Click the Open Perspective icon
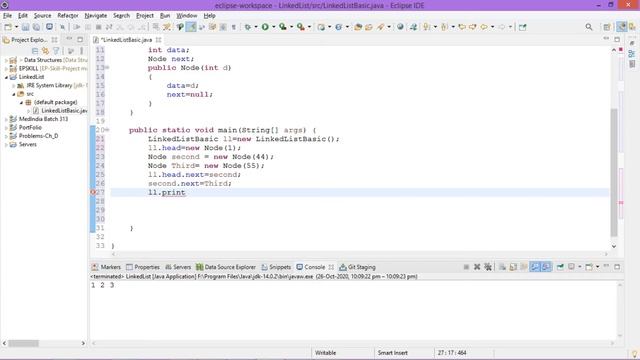 (607, 27)
